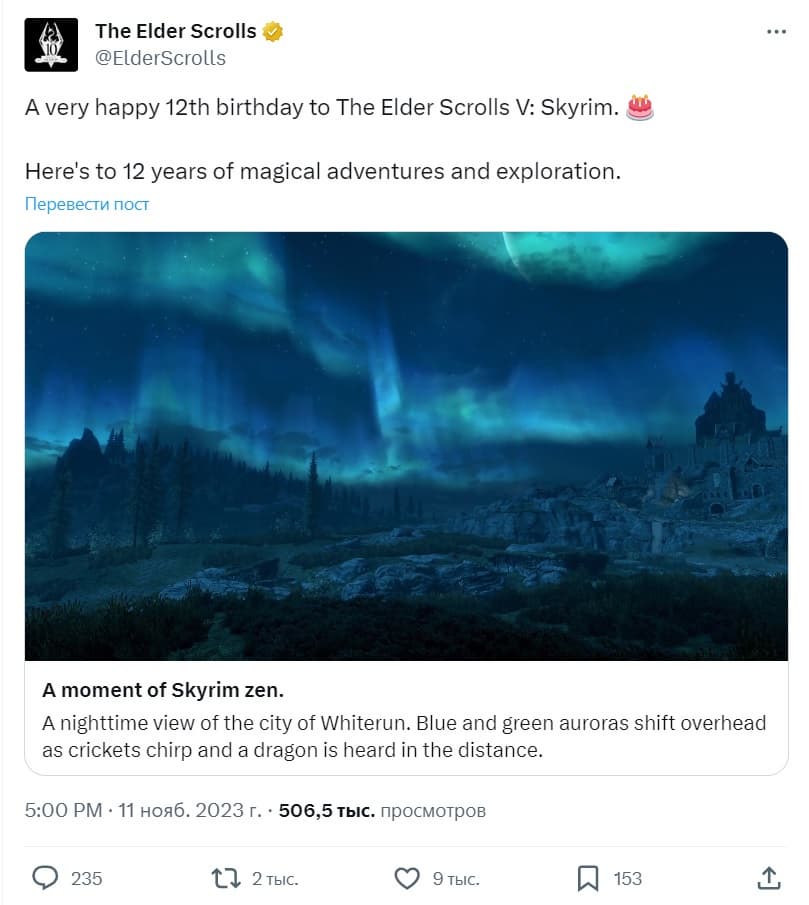Click the 9 тыс. likes count
This screenshot has height=905, width=809.
[x=456, y=878]
